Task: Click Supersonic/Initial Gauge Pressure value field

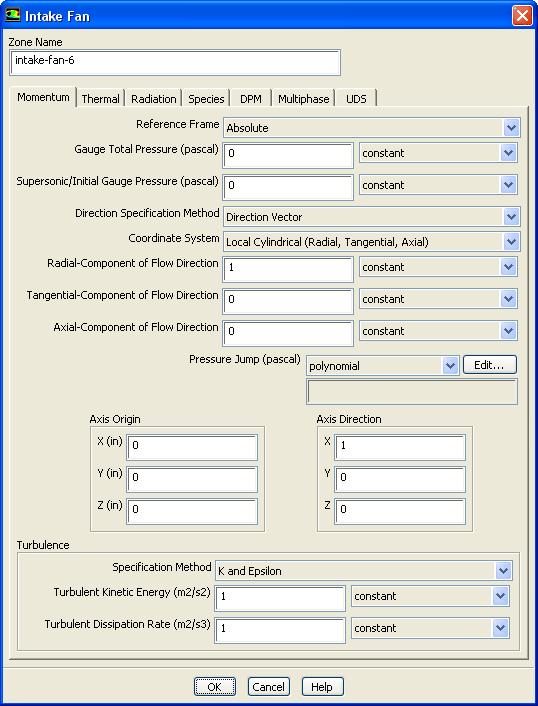Action: tap(288, 187)
